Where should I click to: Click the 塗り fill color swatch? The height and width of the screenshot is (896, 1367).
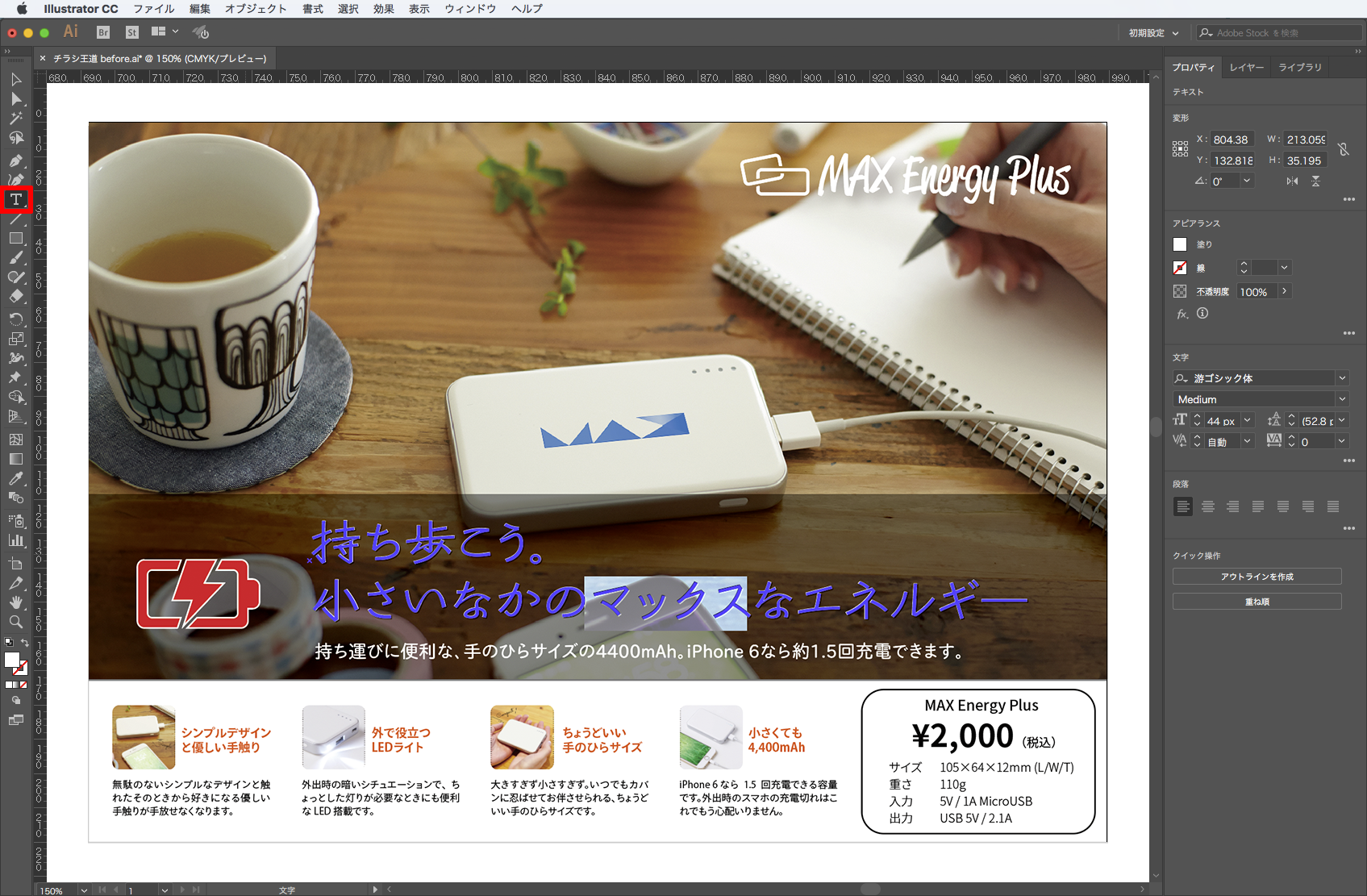(x=1180, y=244)
